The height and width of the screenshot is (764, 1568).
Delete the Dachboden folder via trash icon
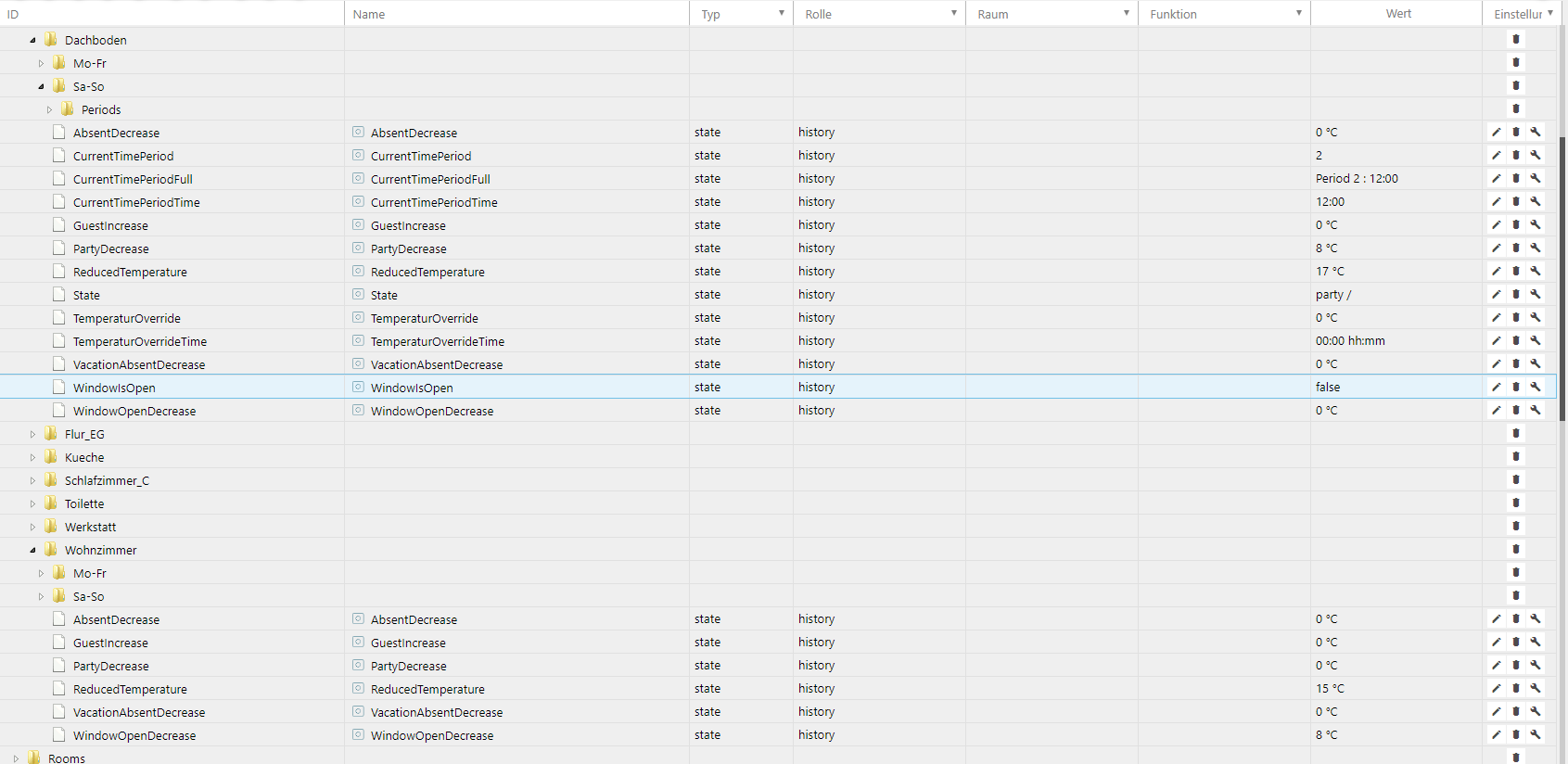tap(1516, 40)
